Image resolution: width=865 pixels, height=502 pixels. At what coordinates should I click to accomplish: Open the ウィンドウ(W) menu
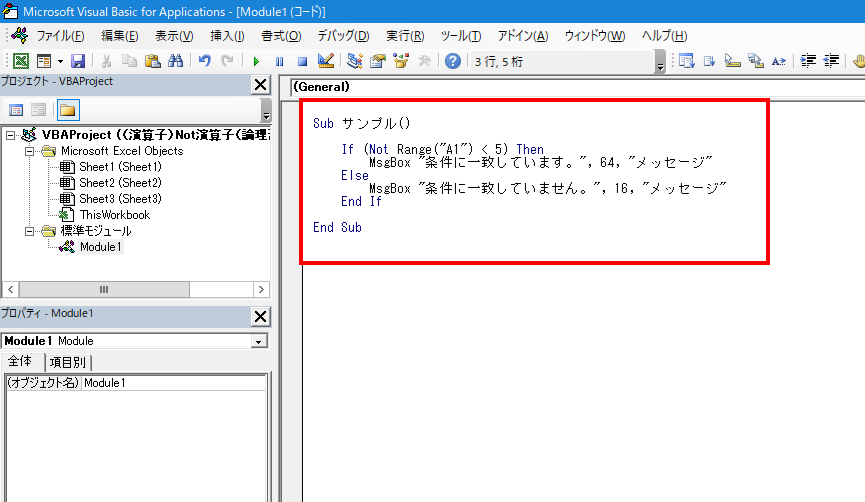point(594,36)
